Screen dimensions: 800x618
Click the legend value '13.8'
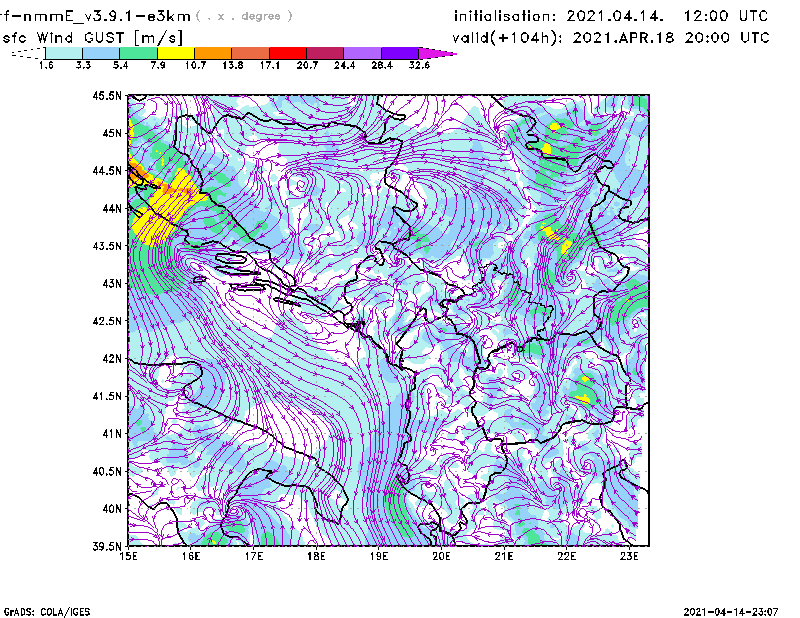click(233, 65)
